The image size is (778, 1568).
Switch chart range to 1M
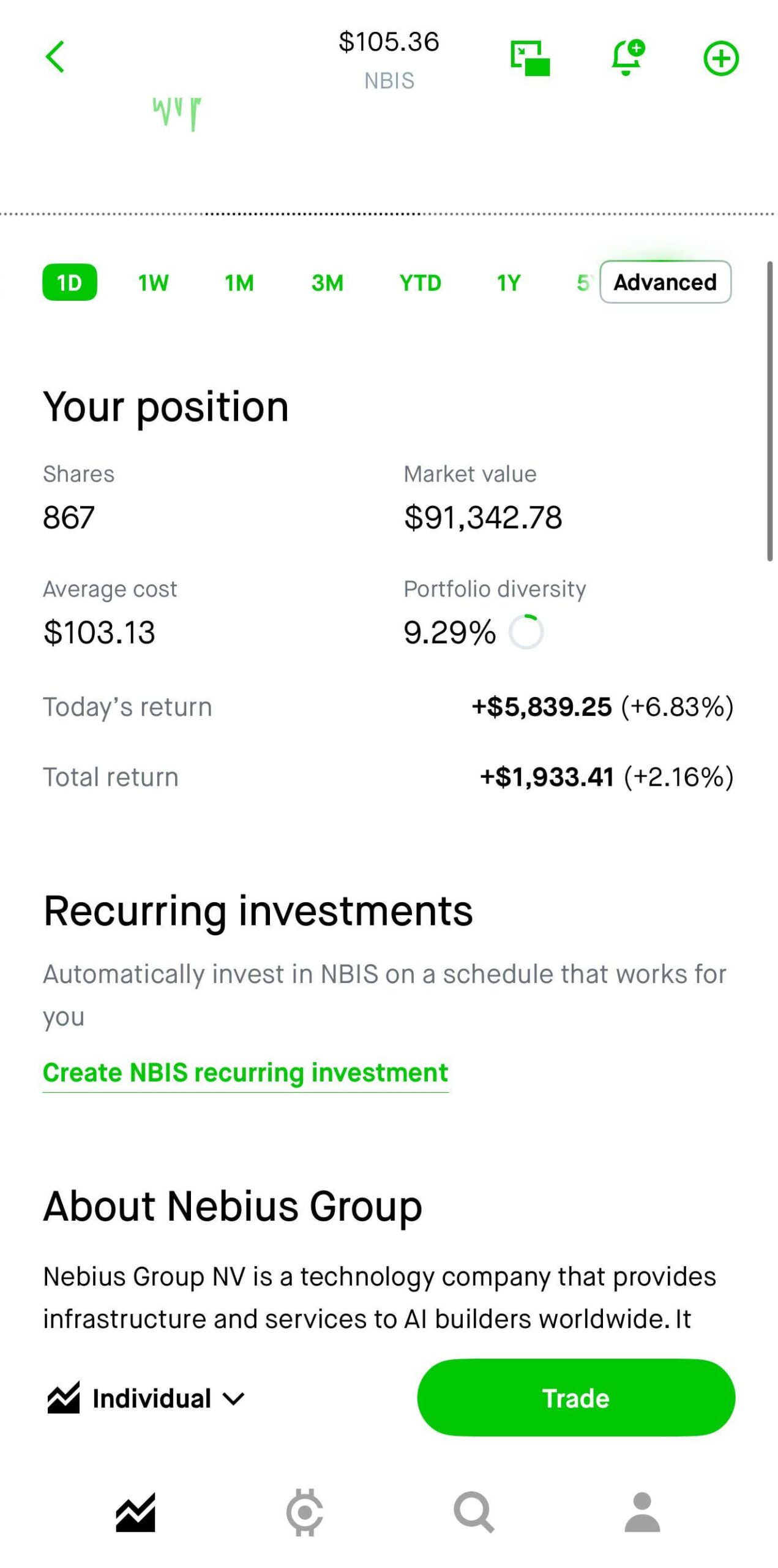(x=239, y=283)
